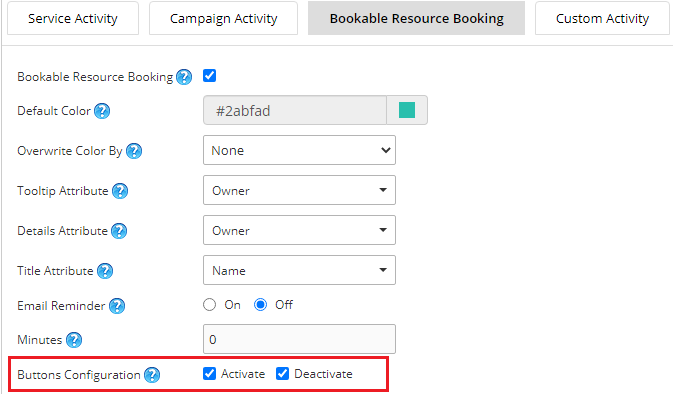The height and width of the screenshot is (394, 673).
Task: Click the Default Color help icon
Action: pyautogui.click(x=102, y=111)
